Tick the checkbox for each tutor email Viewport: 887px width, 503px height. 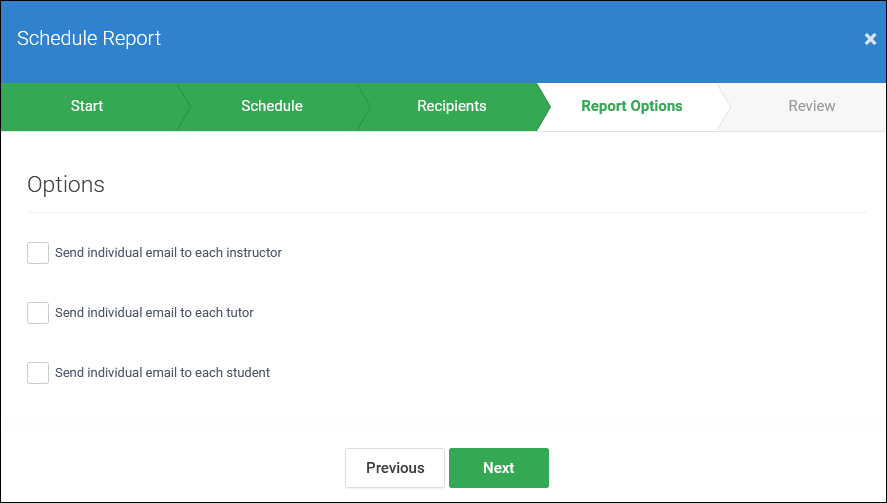coord(38,313)
